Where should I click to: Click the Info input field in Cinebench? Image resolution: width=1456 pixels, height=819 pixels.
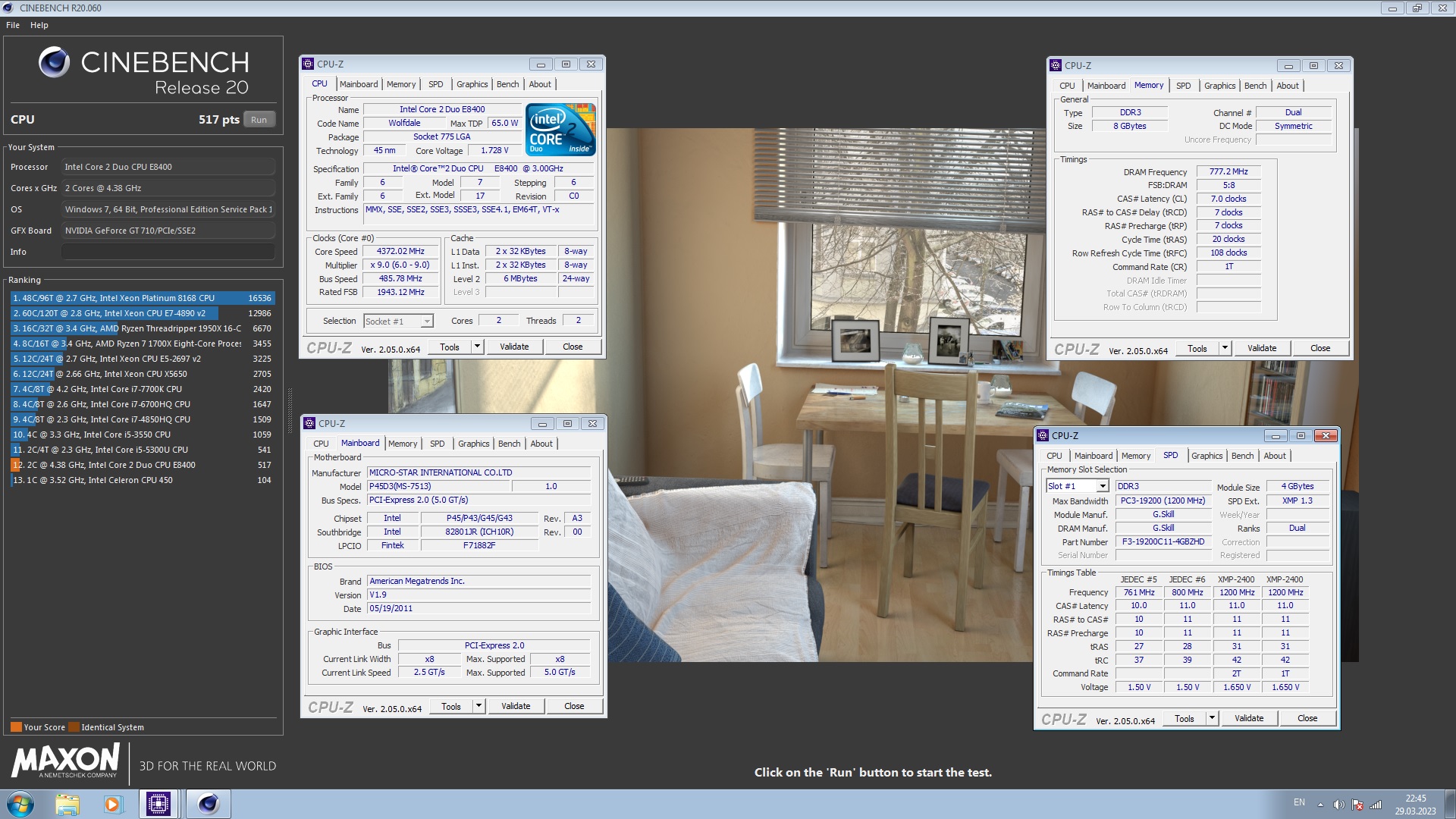pyautogui.click(x=168, y=252)
